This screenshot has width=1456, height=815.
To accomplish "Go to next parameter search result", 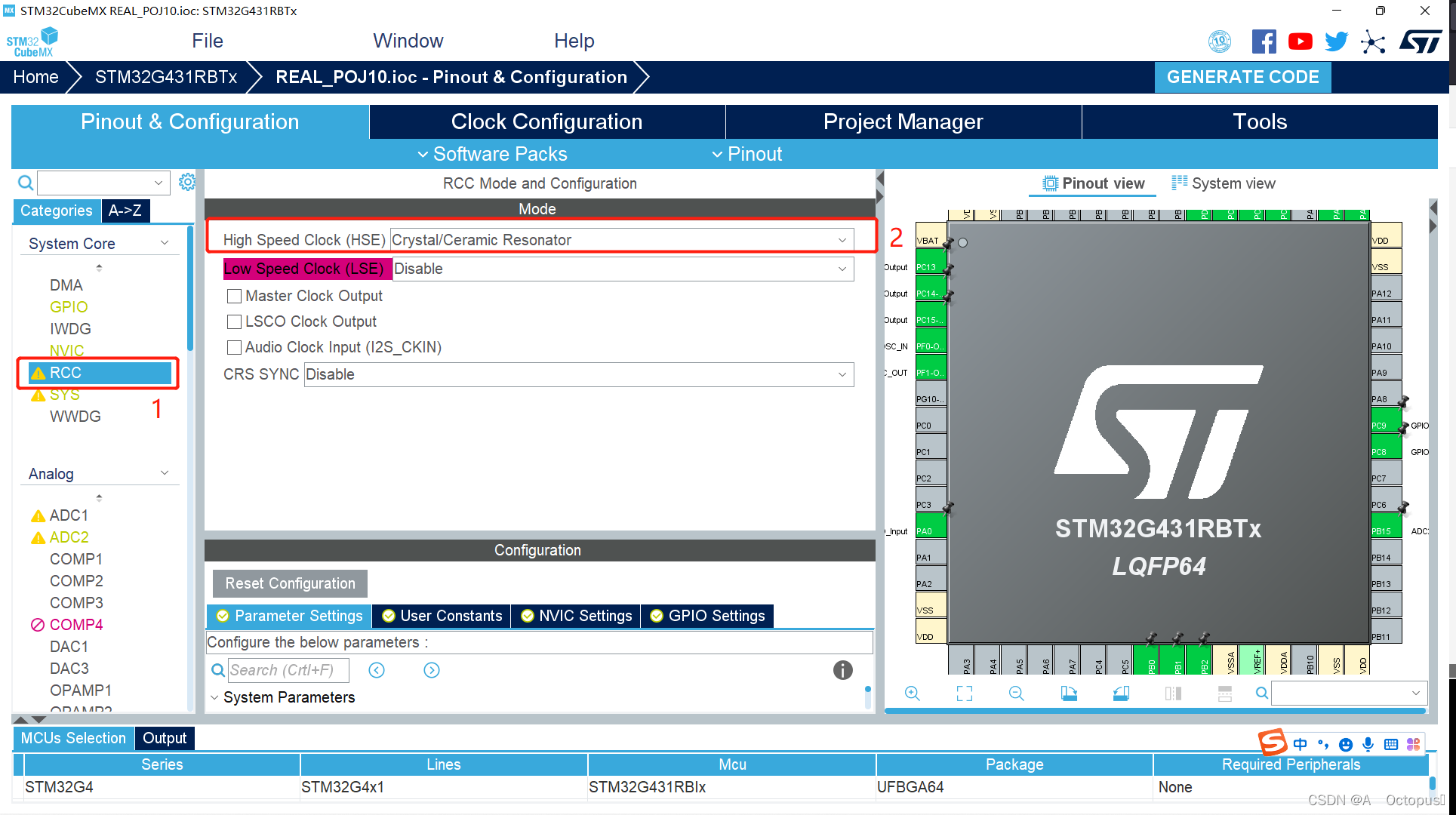I will coord(432,670).
